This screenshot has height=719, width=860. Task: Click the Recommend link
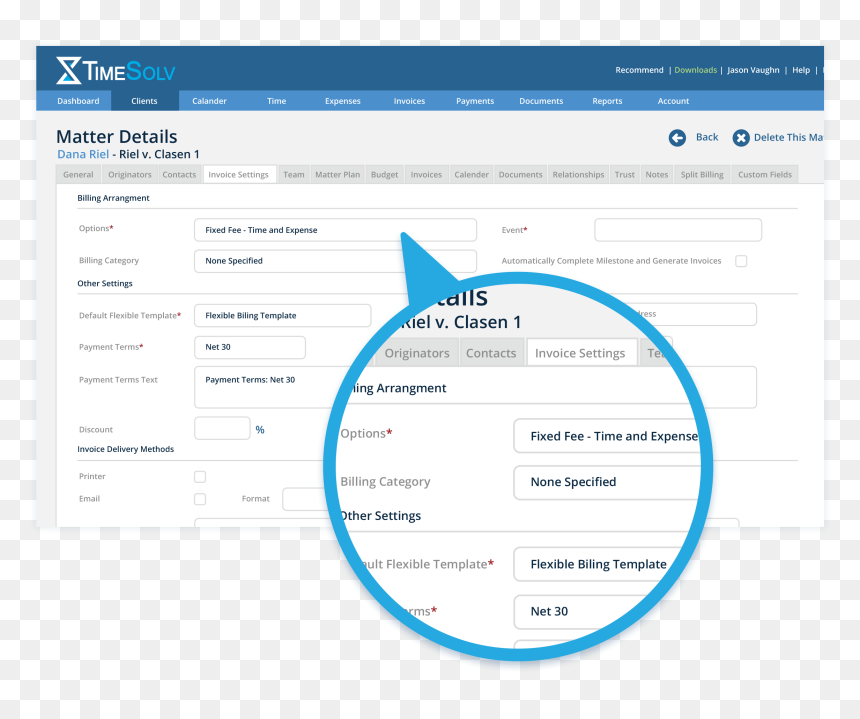[x=639, y=70]
